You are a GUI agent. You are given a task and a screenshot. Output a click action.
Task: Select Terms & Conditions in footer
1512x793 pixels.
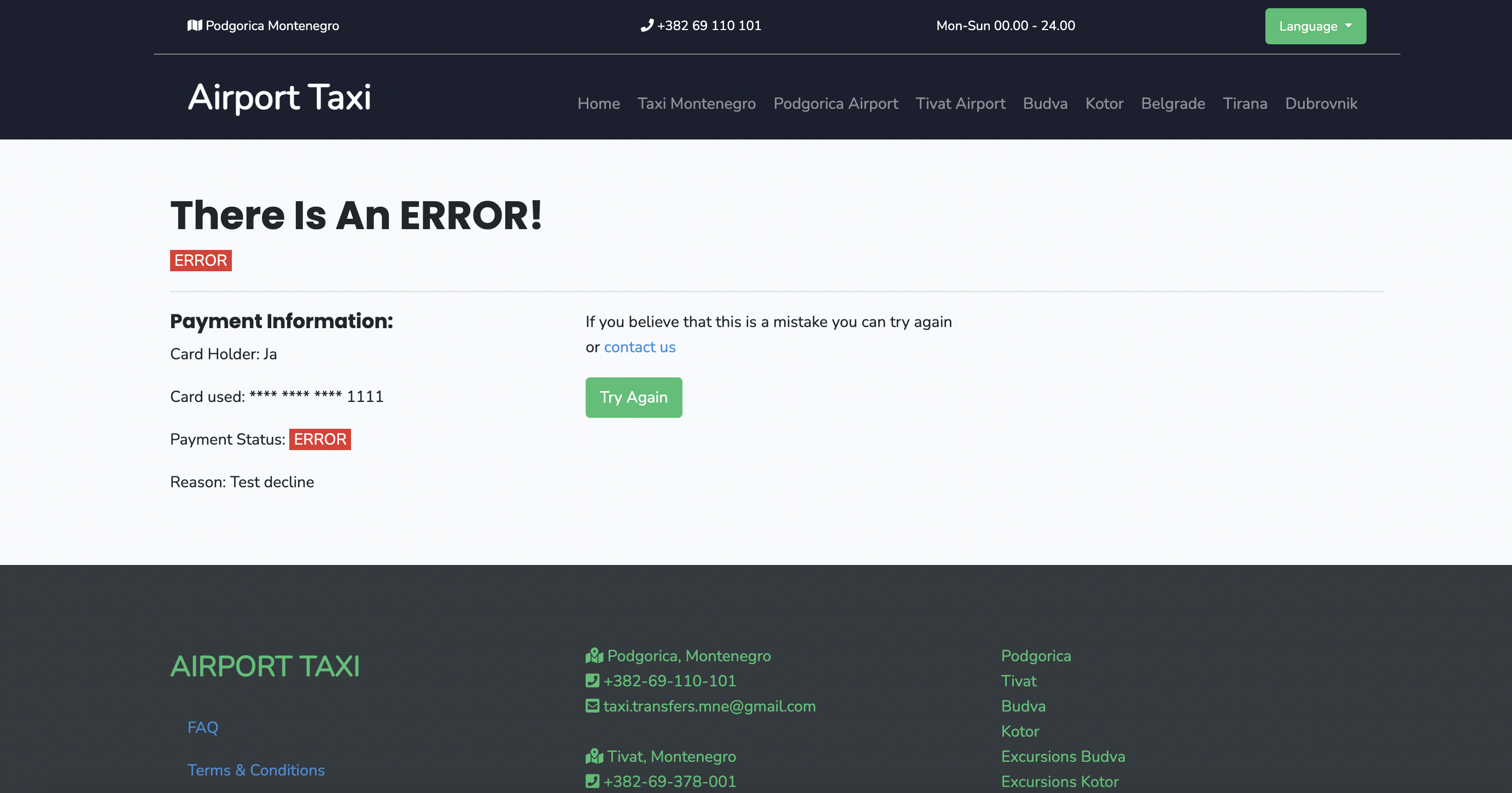[x=256, y=770]
